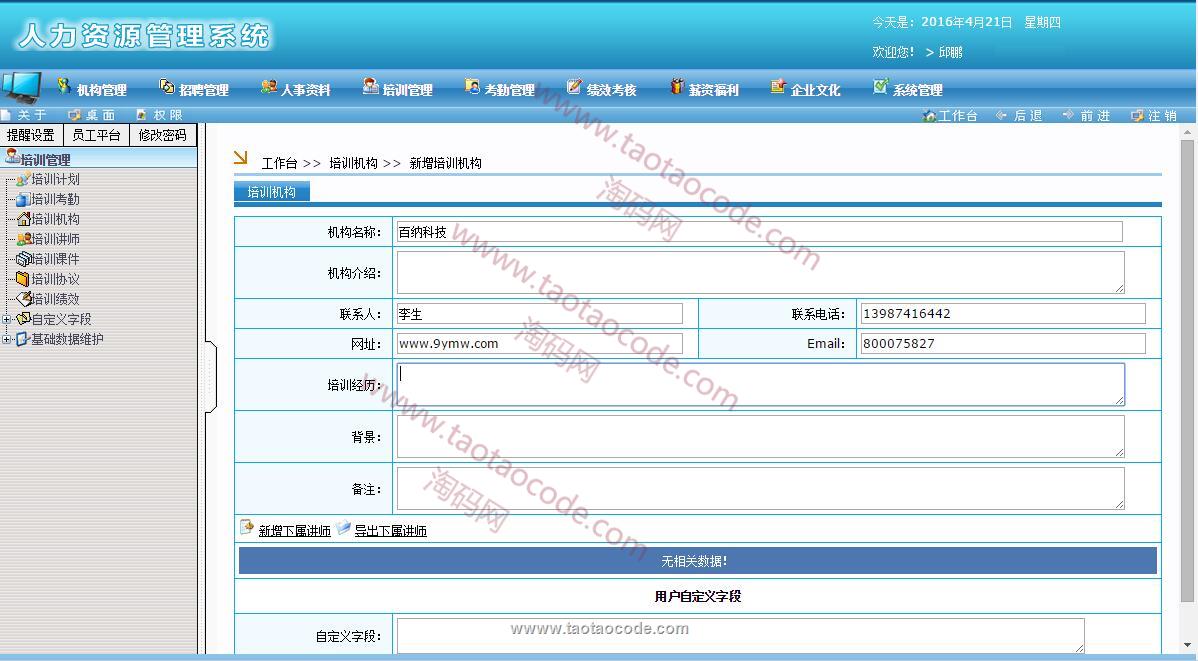
Task: Select 培训计划 in the sidebar tree
Action: coord(55,179)
